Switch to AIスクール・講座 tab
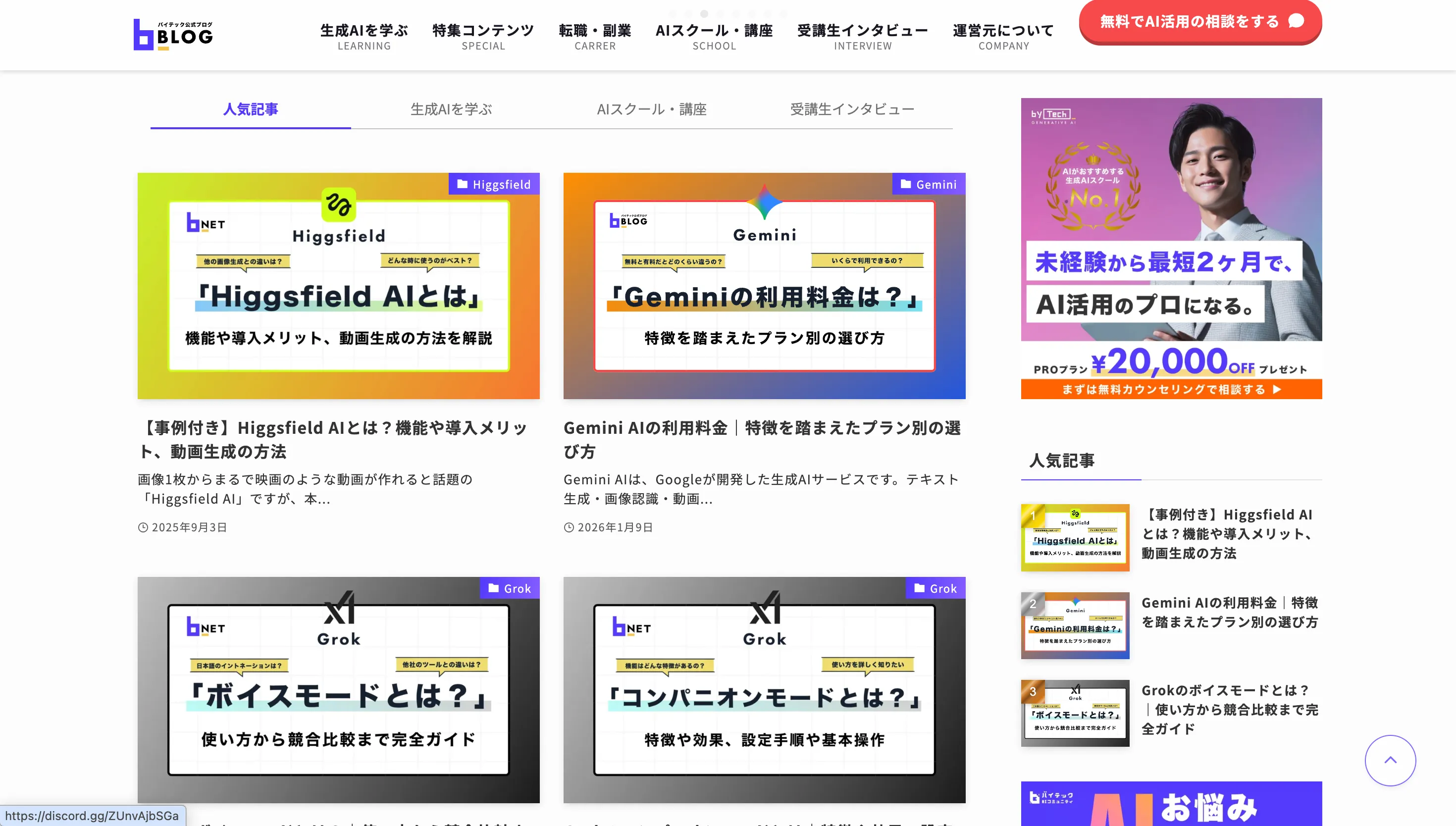 pos(652,109)
